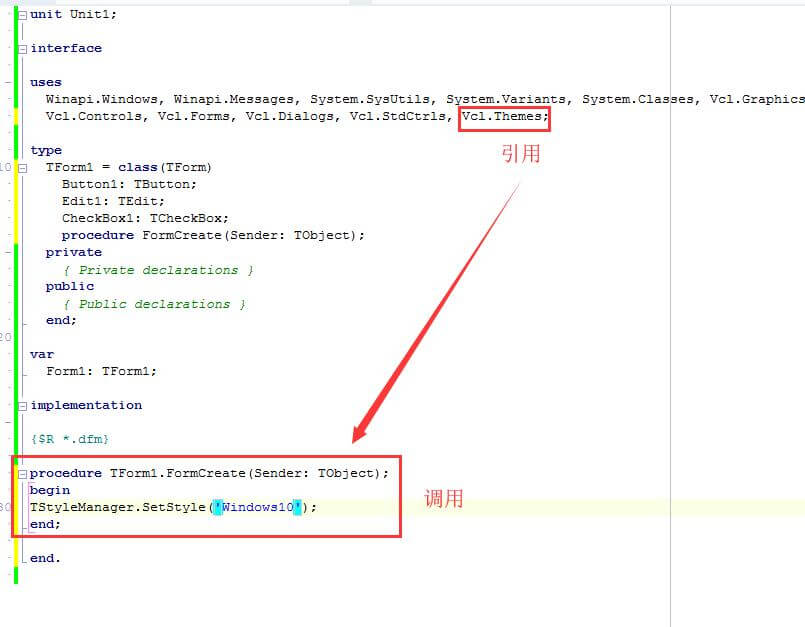Click the final 'end.' statement
The width and height of the screenshot is (805, 627).
(x=45, y=558)
